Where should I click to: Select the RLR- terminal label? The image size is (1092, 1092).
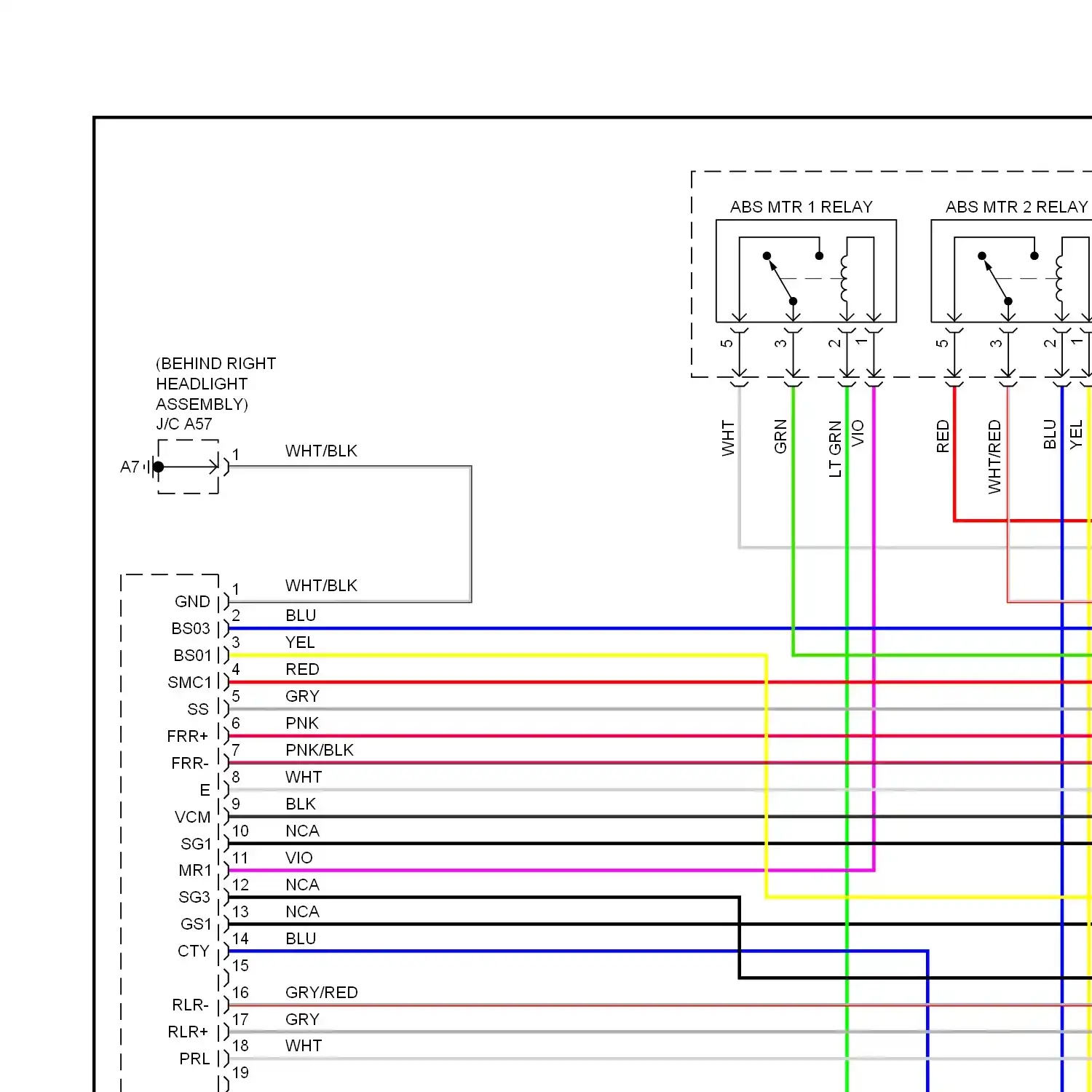click(x=190, y=1005)
